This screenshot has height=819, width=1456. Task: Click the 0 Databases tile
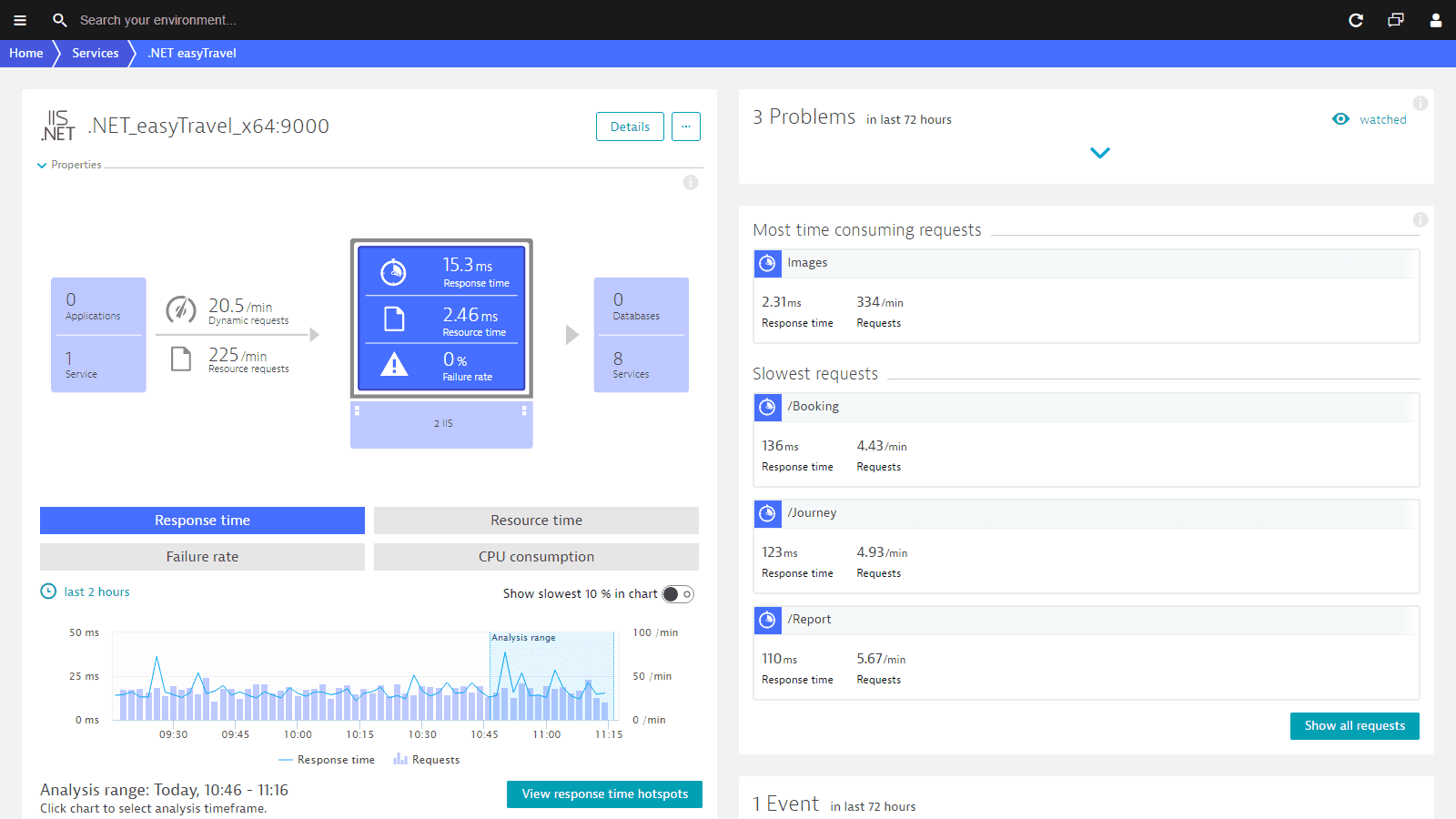pos(642,307)
